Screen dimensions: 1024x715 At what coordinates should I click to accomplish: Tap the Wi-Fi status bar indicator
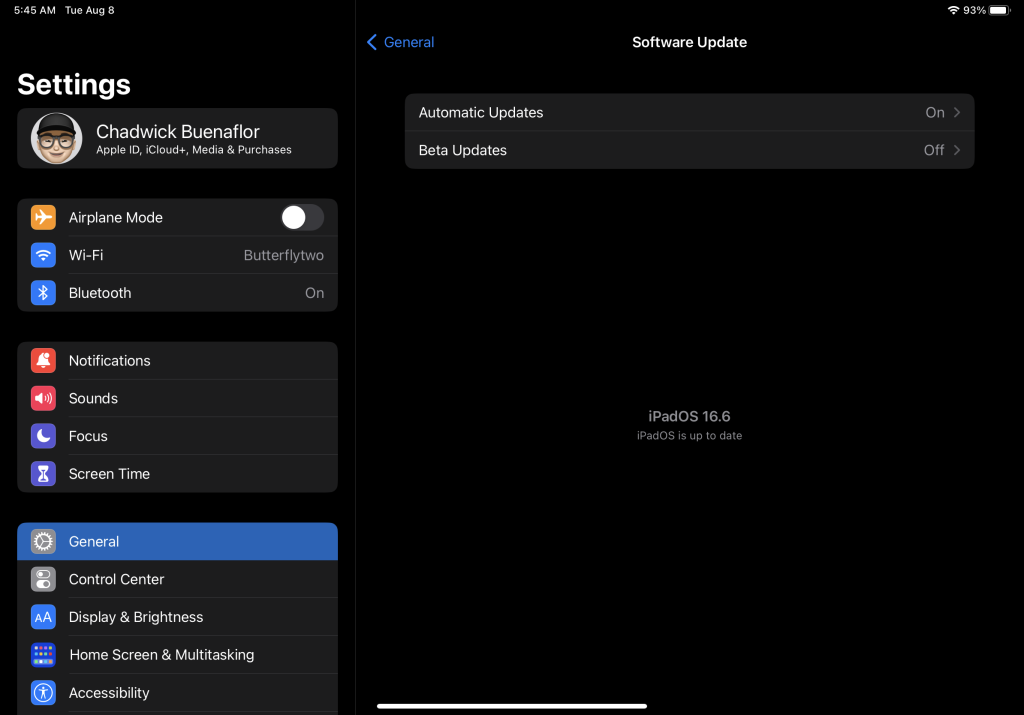[953, 10]
